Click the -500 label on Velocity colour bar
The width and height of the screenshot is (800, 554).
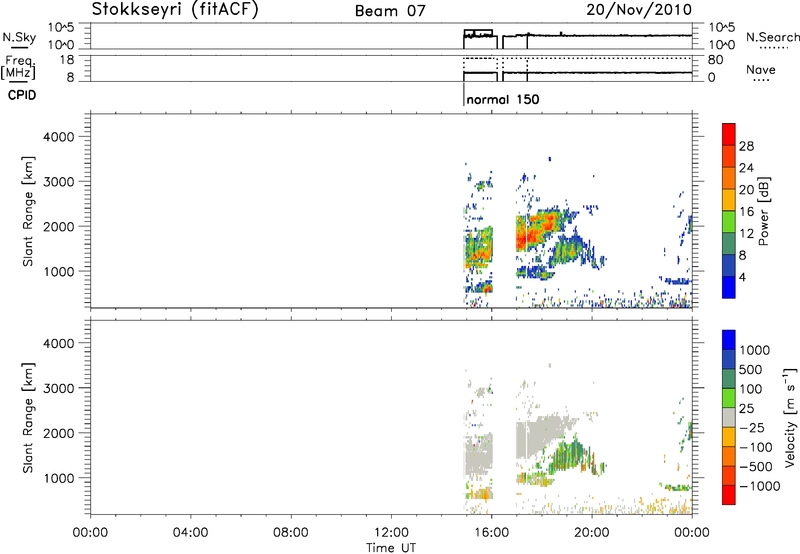pyautogui.click(x=756, y=467)
